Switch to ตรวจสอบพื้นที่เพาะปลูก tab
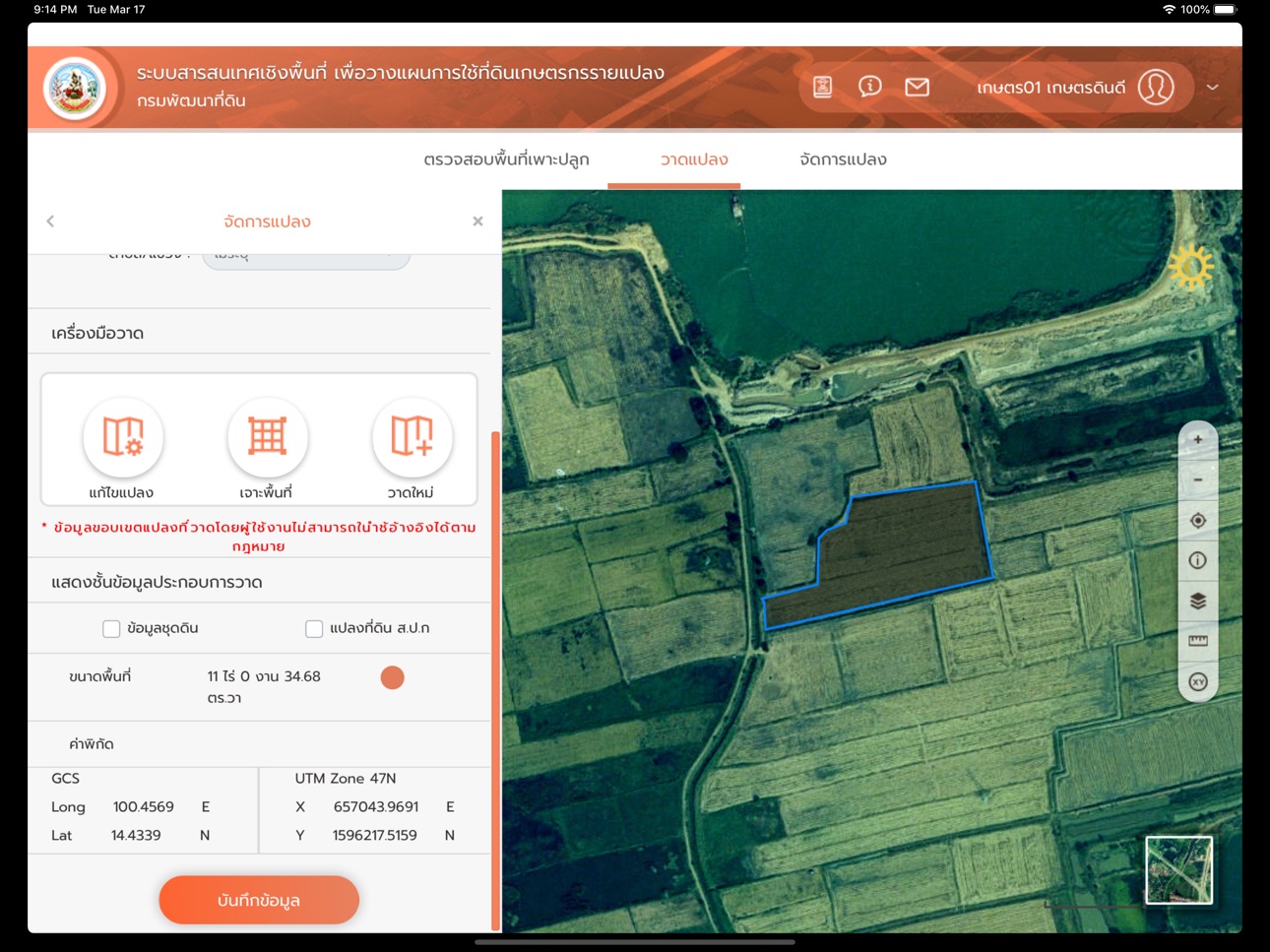This screenshot has width=1270, height=952. coord(506,159)
